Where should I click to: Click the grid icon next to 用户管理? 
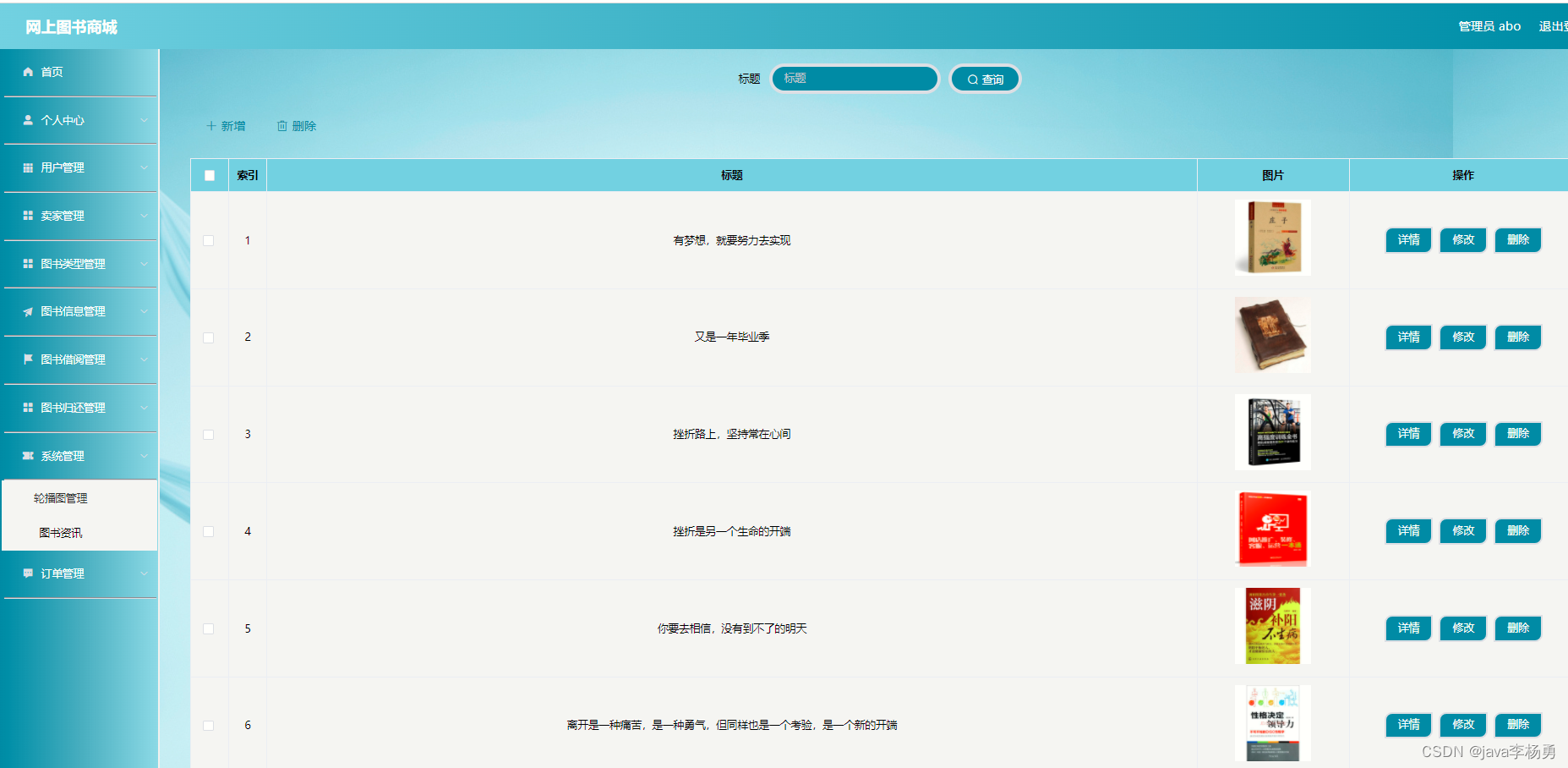28,167
